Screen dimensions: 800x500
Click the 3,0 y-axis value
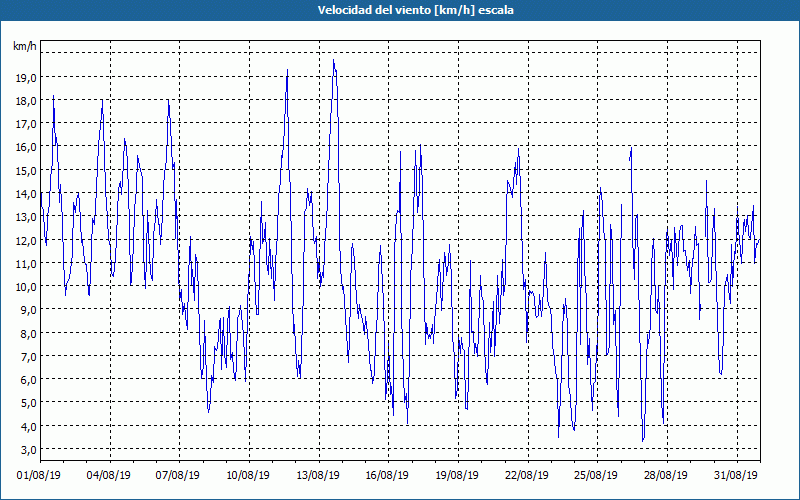point(29,449)
